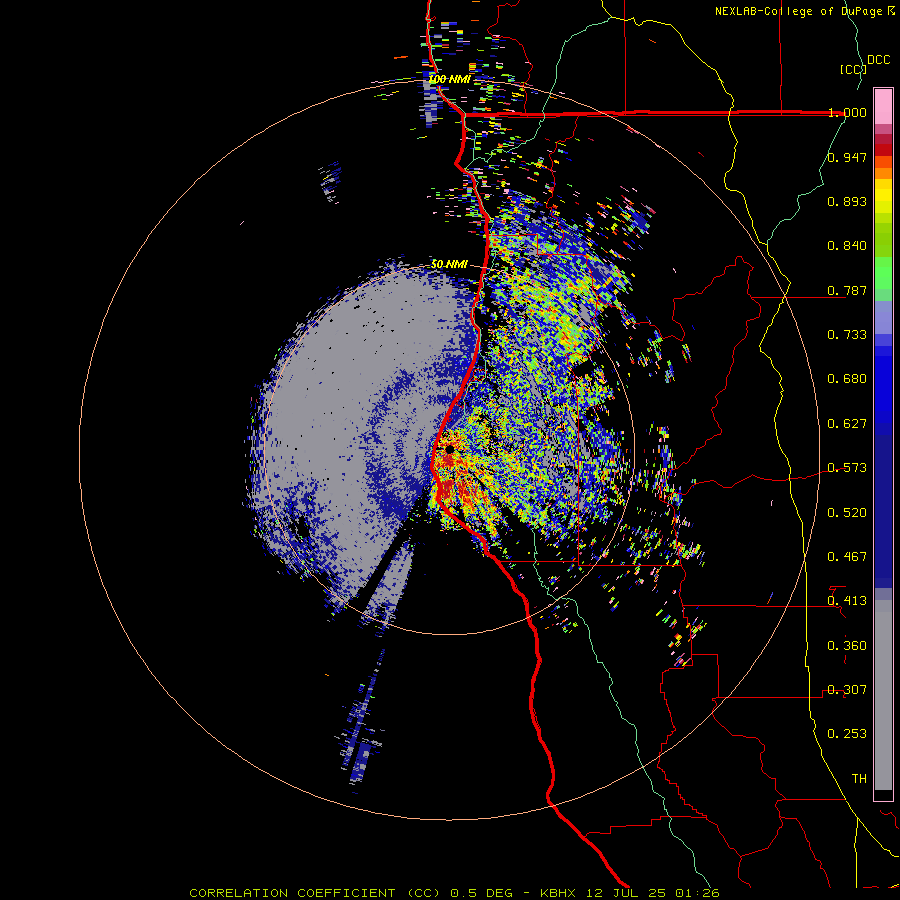Click the 0.893 legend value
The height and width of the screenshot is (900, 900).
click(x=847, y=201)
